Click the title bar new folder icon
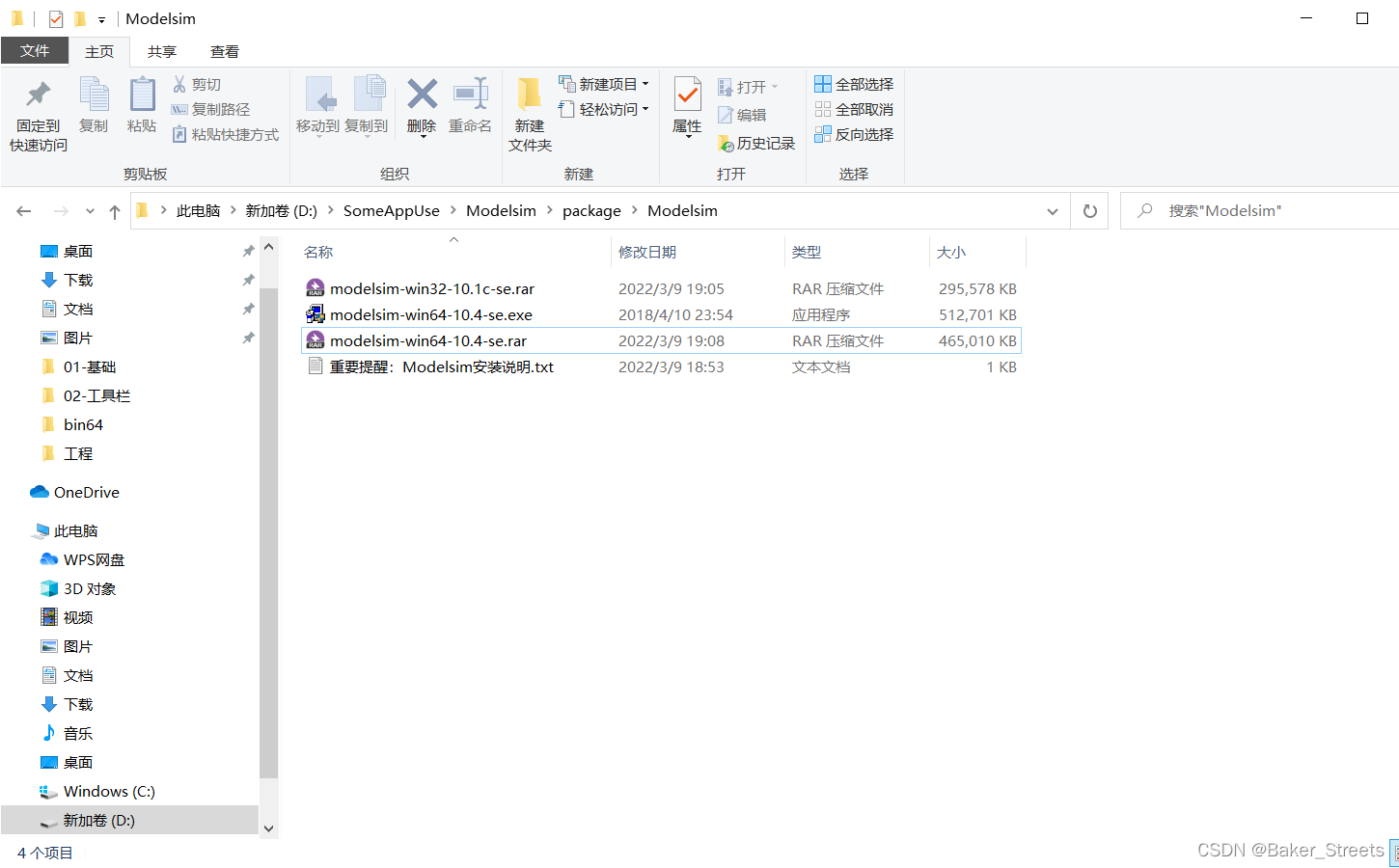This screenshot has width=1399, height=868. pyautogui.click(x=80, y=18)
